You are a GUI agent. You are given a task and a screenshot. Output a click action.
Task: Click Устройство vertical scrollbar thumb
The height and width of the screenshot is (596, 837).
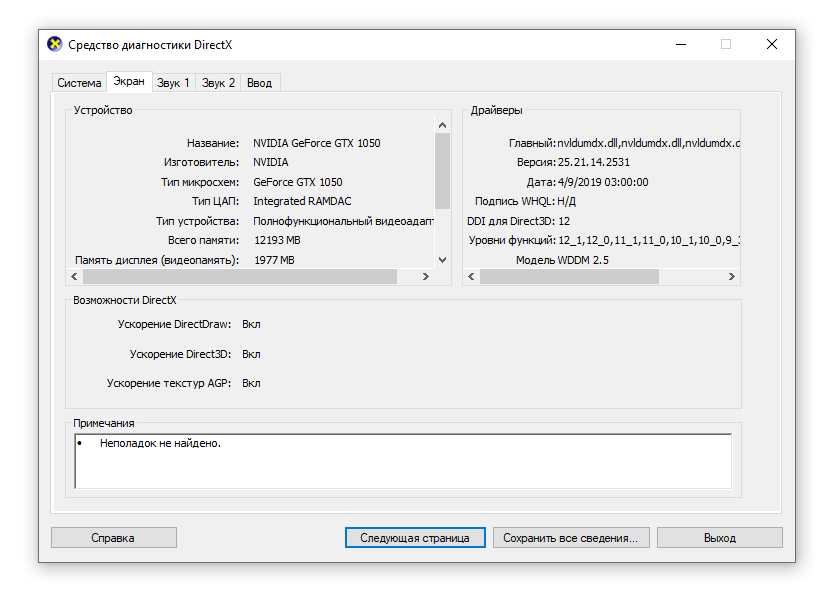(442, 171)
